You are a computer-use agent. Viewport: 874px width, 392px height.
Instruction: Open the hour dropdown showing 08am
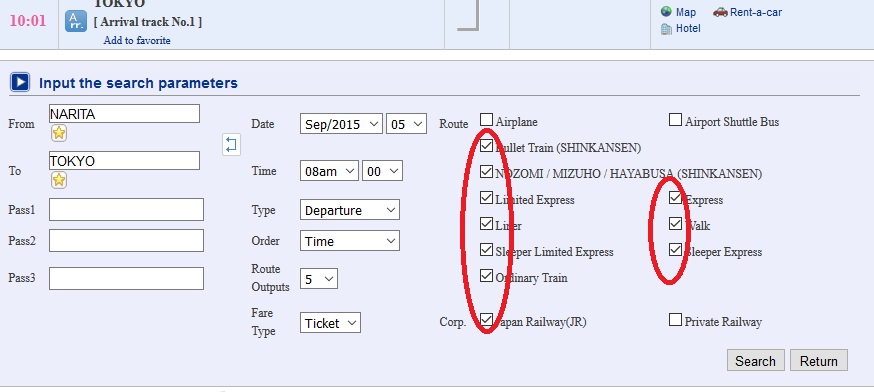(329, 171)
